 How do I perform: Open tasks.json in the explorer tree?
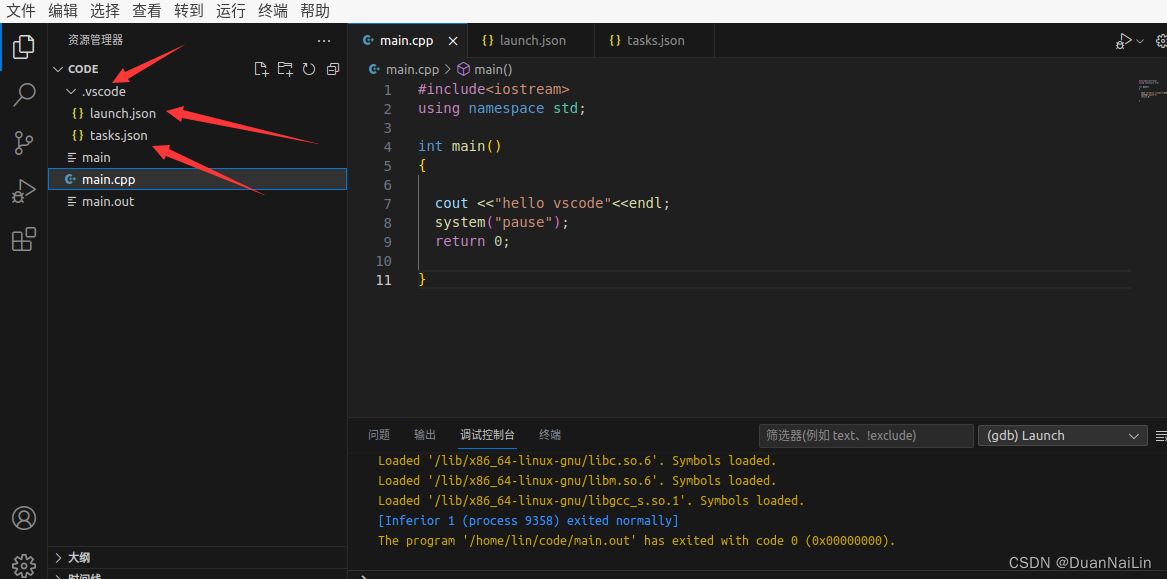click(197, 135)
